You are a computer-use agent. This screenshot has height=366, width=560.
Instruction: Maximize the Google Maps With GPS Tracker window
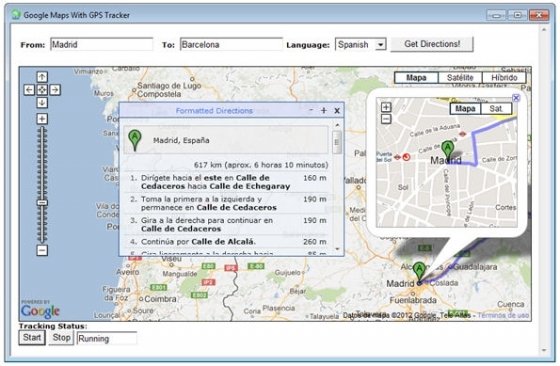point(517,15)
